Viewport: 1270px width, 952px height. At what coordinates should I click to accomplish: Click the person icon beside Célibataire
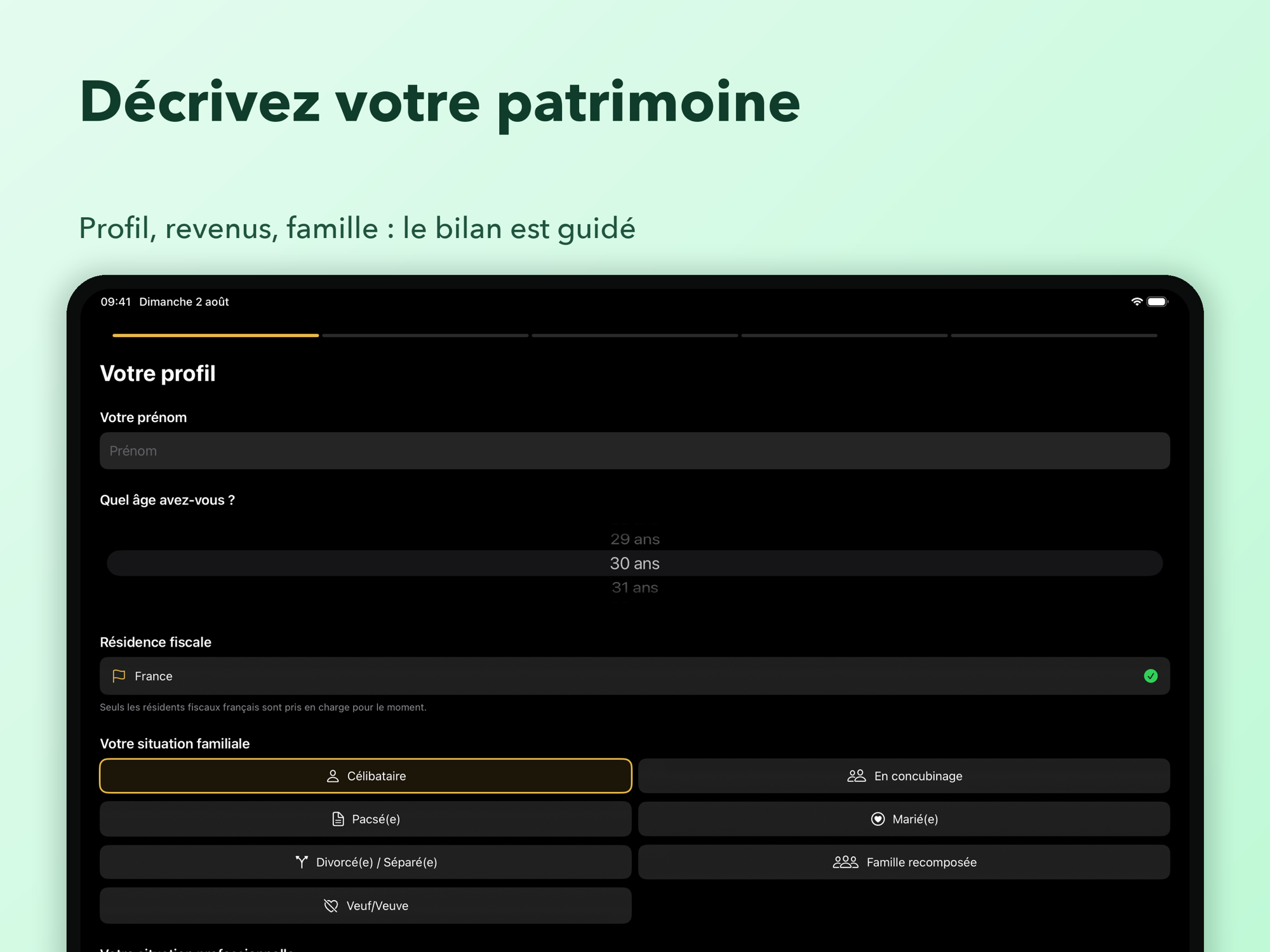(333, 776)
